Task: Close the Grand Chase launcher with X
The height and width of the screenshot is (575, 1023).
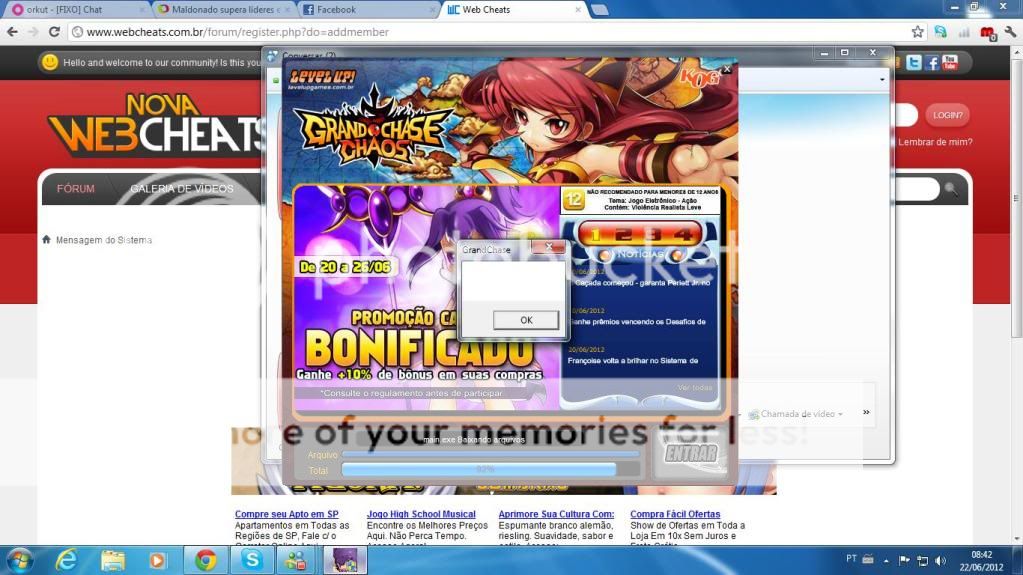Action: pos(727,70)
